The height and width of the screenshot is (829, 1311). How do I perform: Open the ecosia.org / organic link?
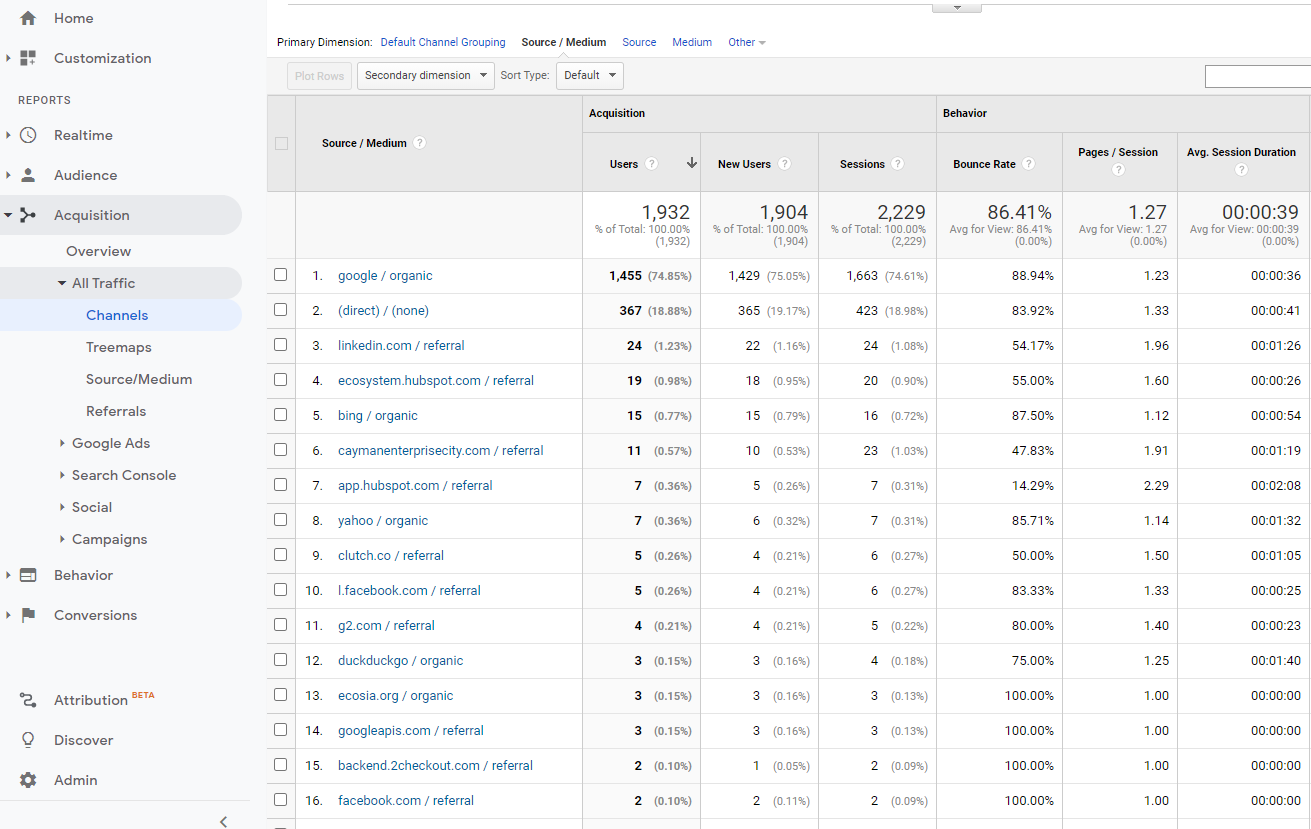[x=396, y=695]
